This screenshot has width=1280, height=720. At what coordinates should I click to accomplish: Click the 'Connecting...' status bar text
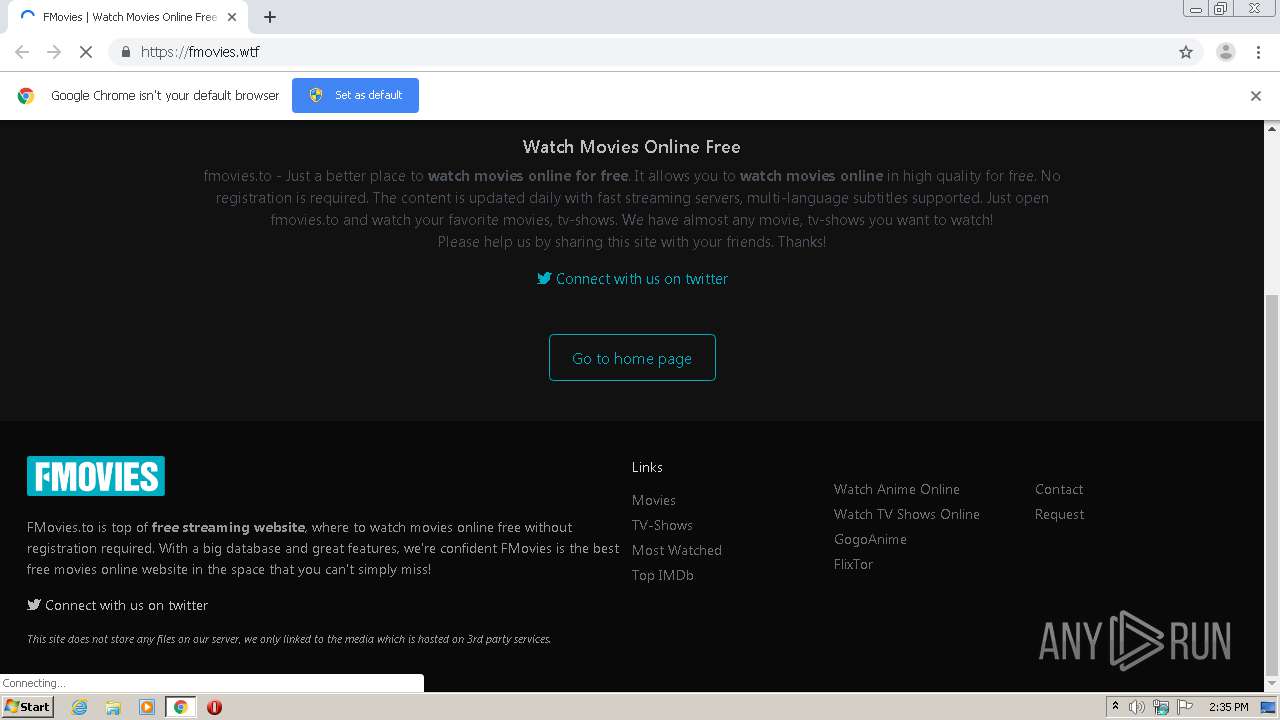pyautogui.click(x=34, y=683)
